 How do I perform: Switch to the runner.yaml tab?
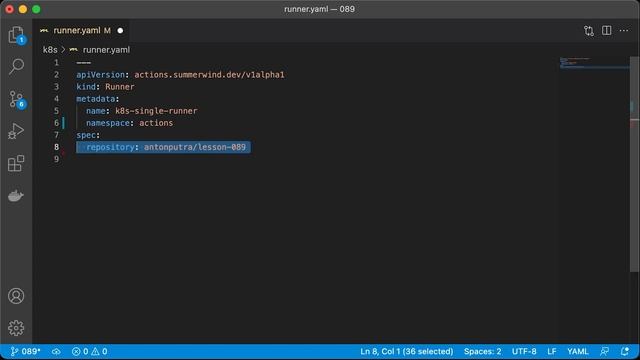point(81,31)
